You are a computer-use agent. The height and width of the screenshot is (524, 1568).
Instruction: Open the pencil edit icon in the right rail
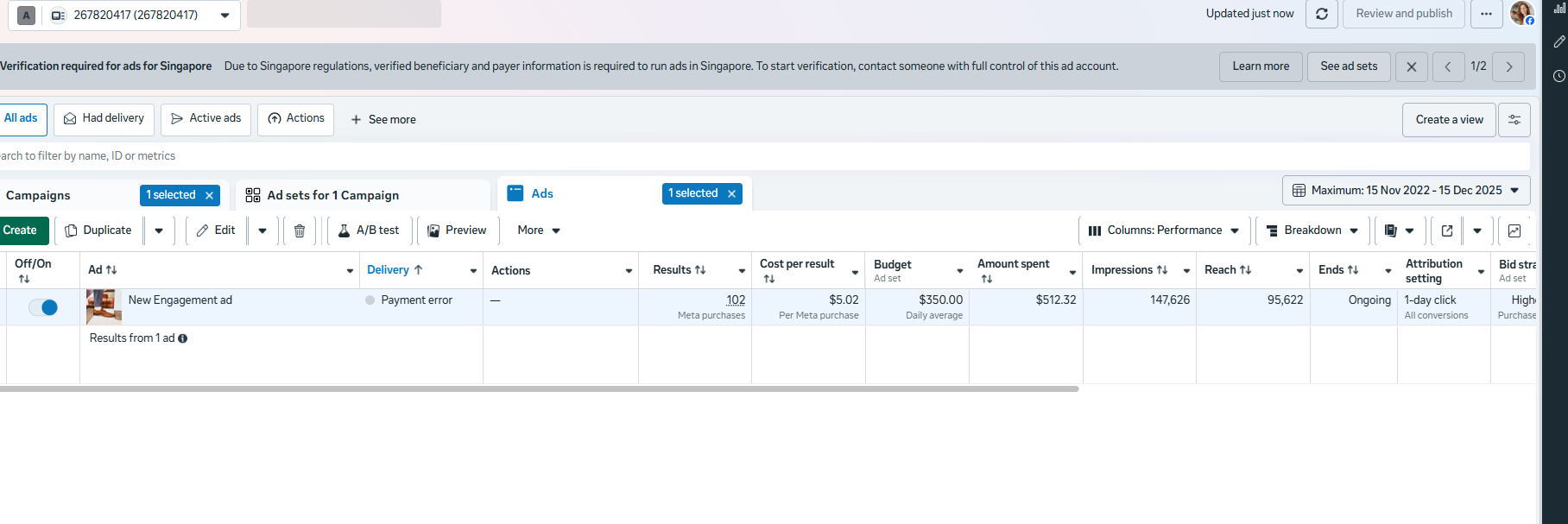click(x=1559, y=41)
